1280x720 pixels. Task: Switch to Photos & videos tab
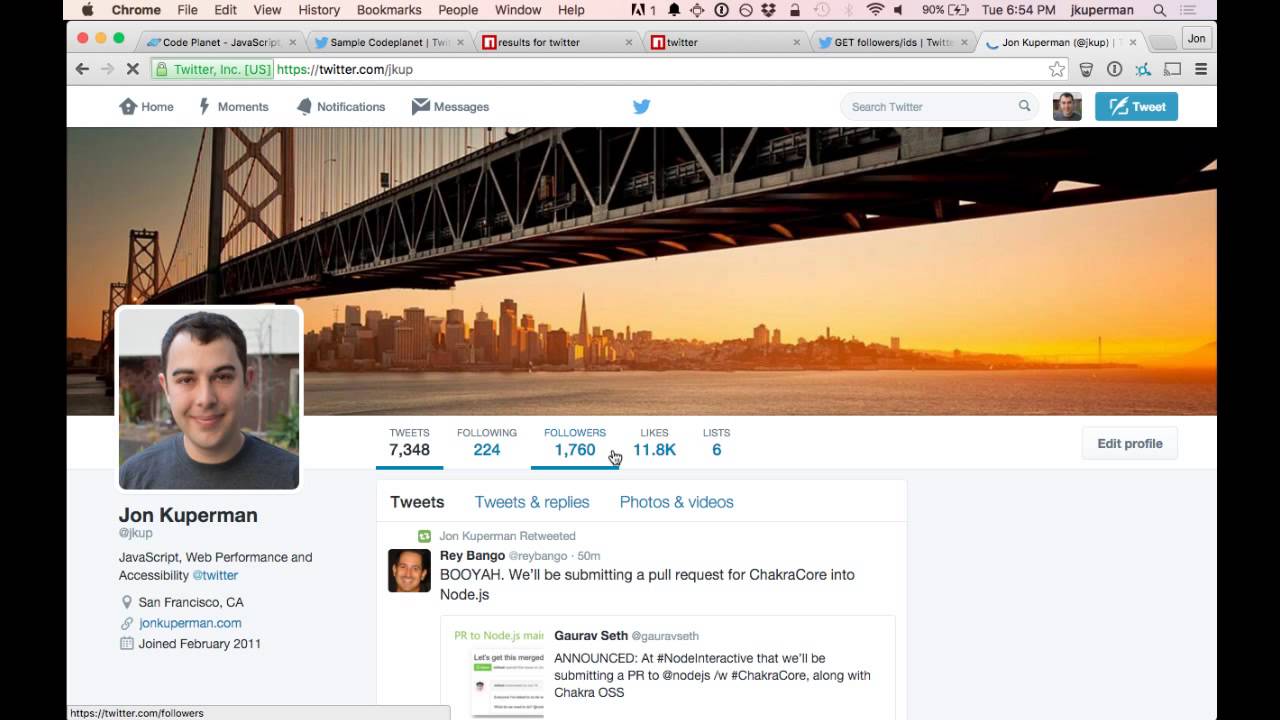677,502
